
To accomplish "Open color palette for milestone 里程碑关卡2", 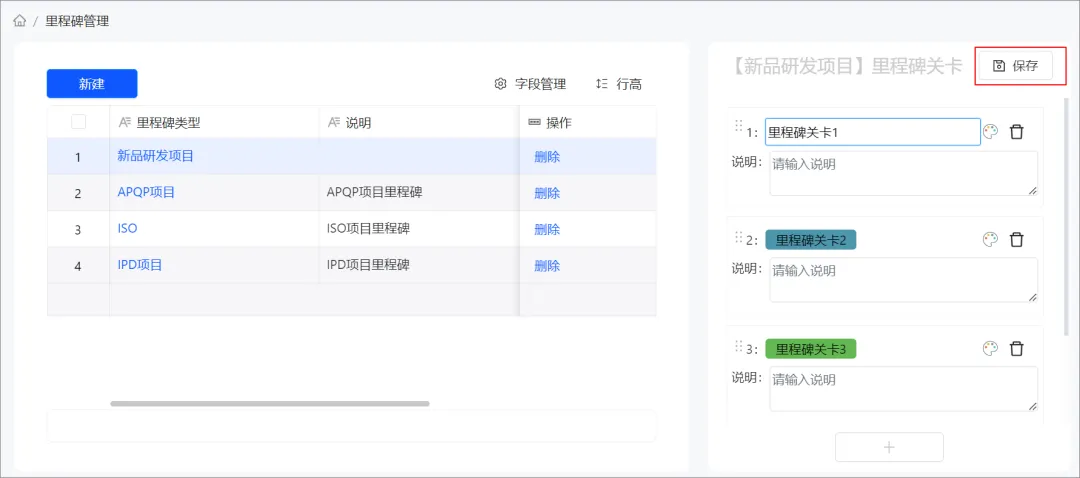I will click(x=990, y=240).
